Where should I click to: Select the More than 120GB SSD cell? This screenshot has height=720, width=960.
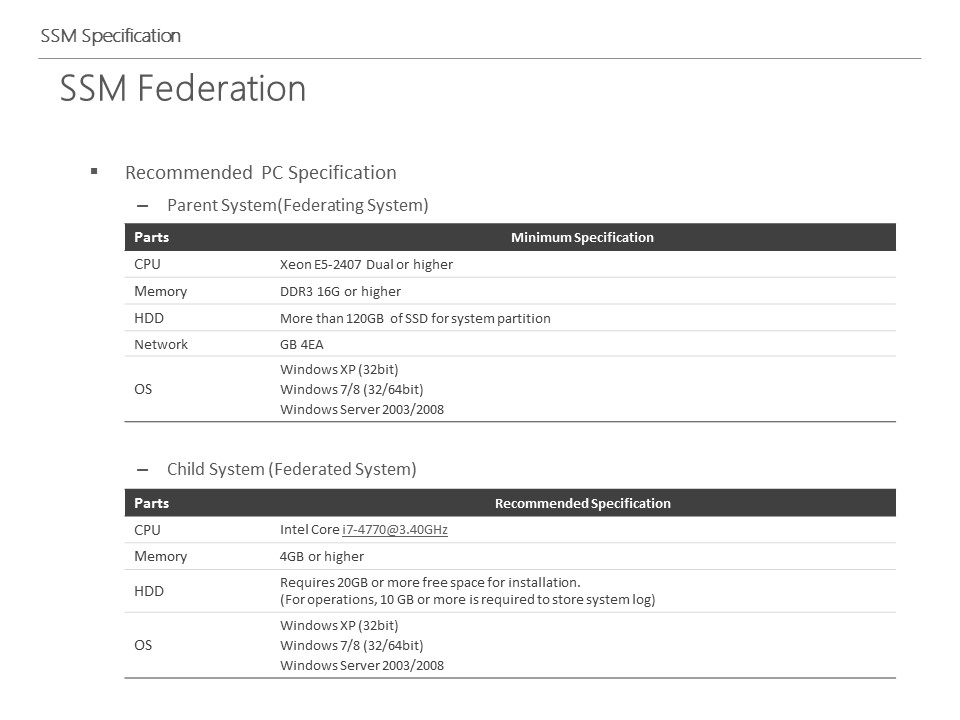click(415, 318)
